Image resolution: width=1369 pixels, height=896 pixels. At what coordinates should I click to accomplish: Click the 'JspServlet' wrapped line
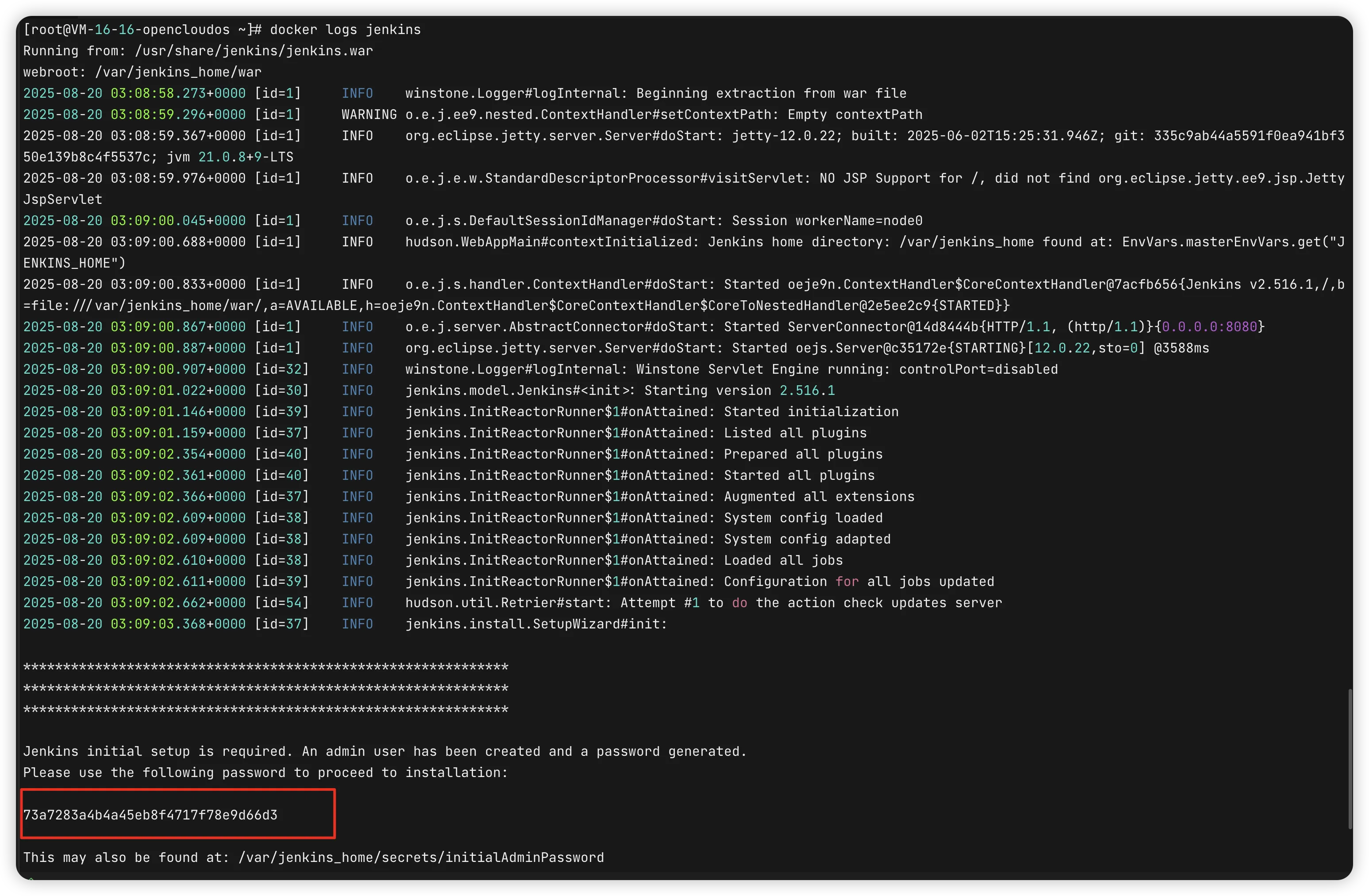pyautogui.click(x=63, y=199)
